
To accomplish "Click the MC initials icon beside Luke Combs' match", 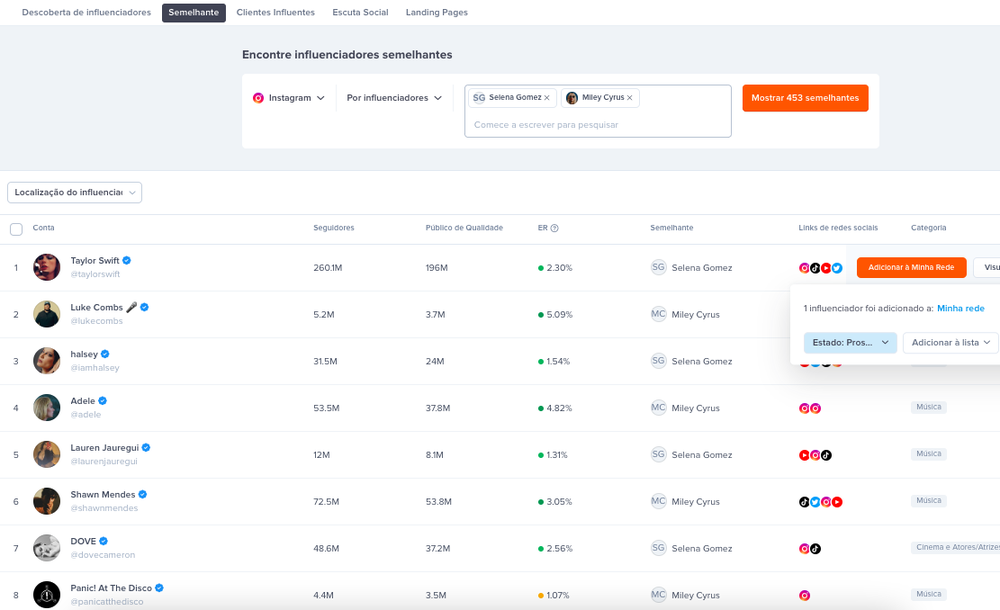I will coord(658,314).
